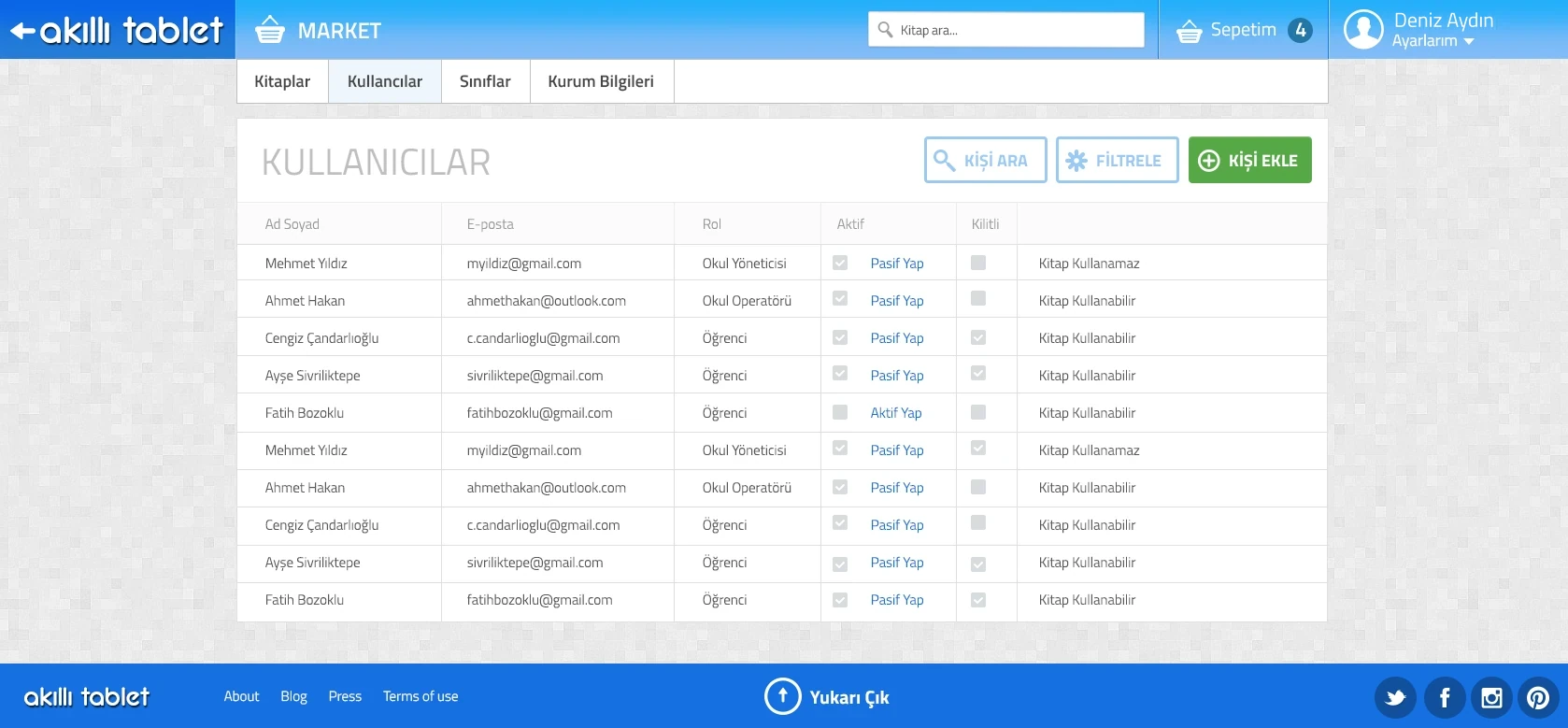Open the About footer link

[241, 696]
